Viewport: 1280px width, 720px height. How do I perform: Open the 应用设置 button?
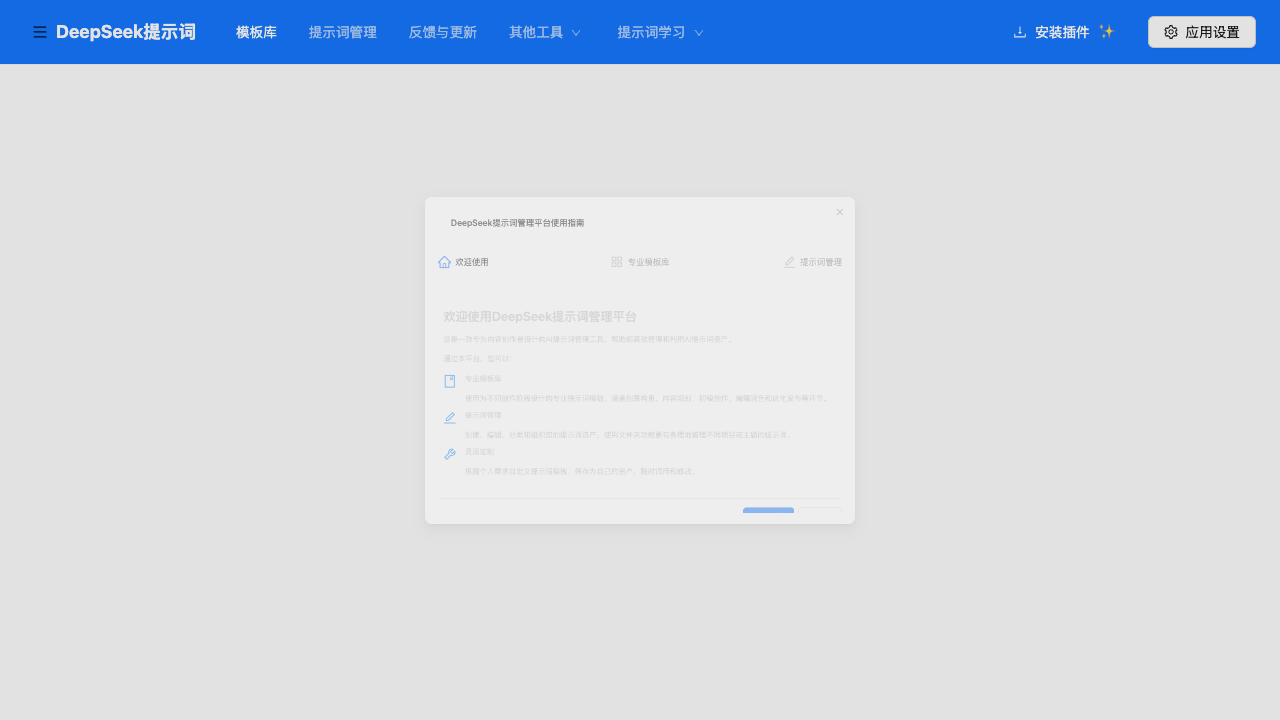(1202, 32)
